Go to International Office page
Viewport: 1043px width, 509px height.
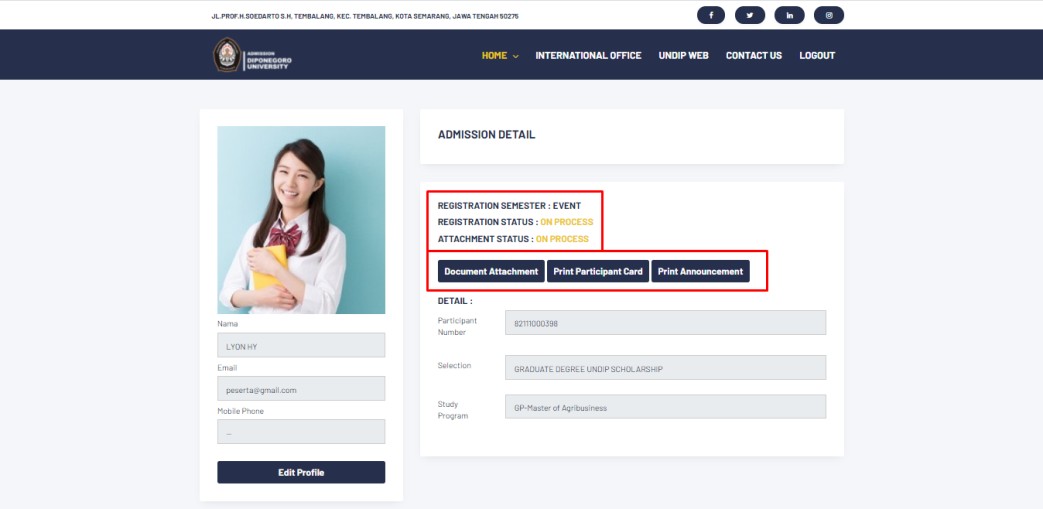(588, 56)
